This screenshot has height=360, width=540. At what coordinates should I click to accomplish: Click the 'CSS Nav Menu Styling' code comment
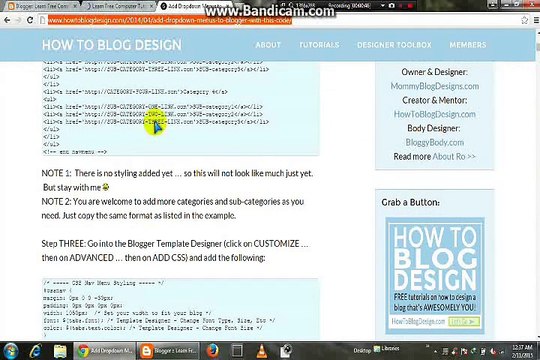tap(104, 283)
